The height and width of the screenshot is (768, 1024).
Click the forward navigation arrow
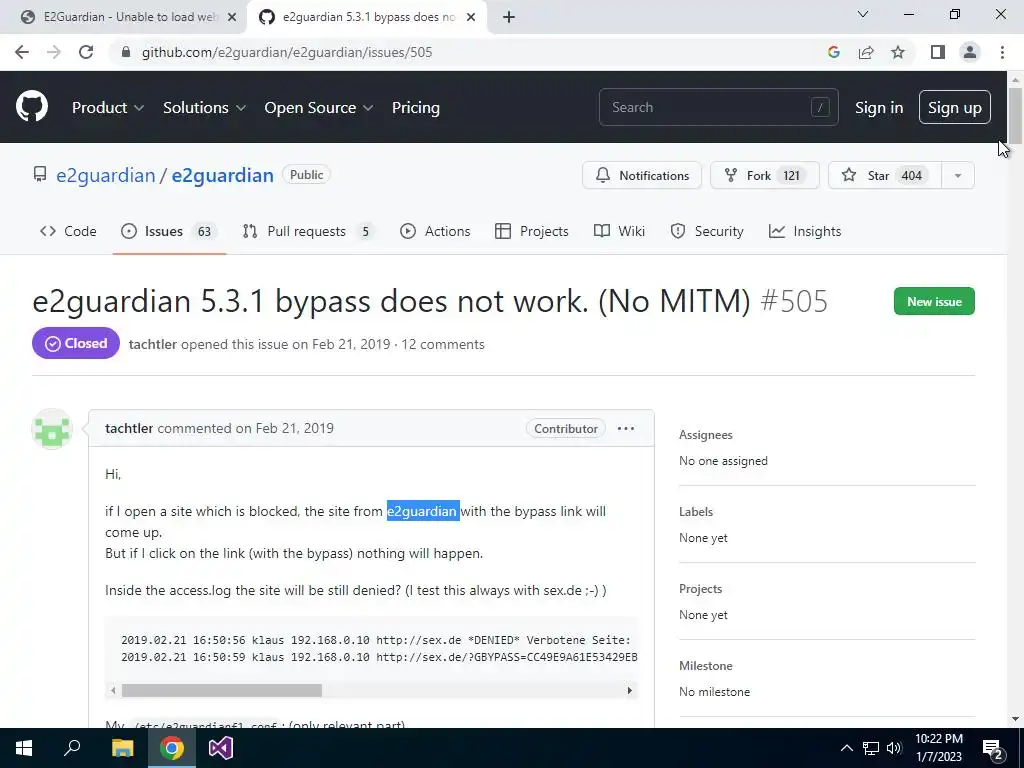pos(54,52)
